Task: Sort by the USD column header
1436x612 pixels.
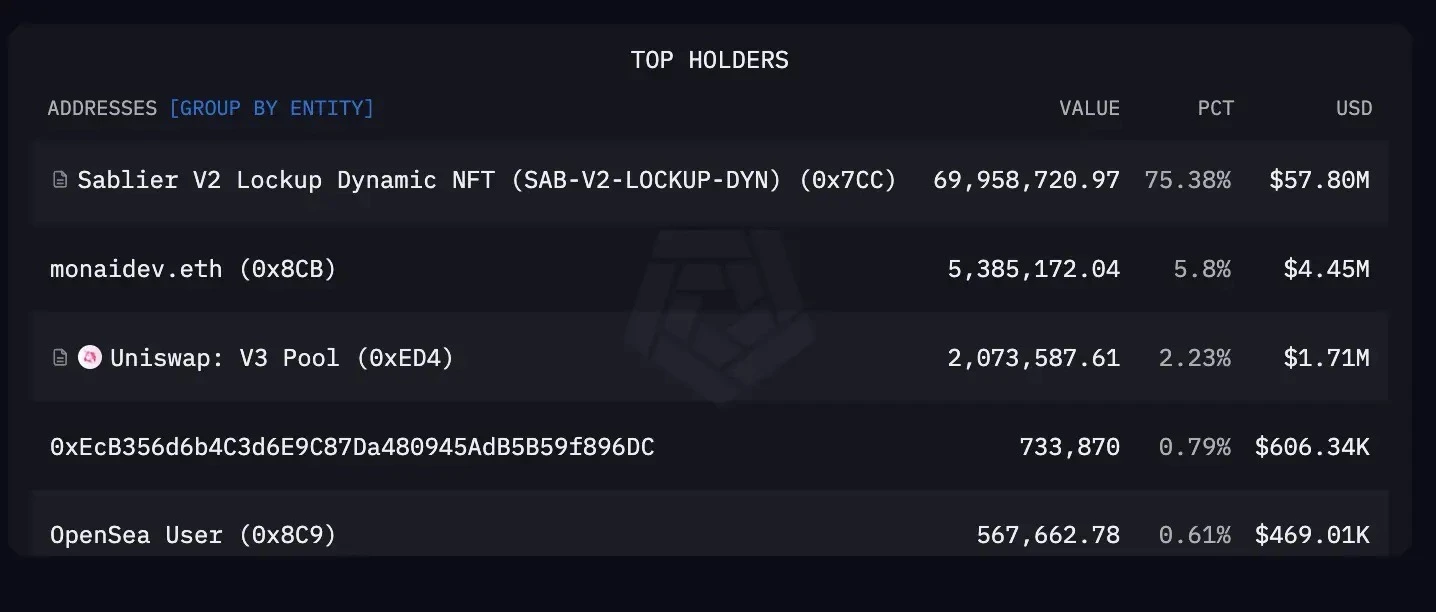Action: (x=1353, y=108)
